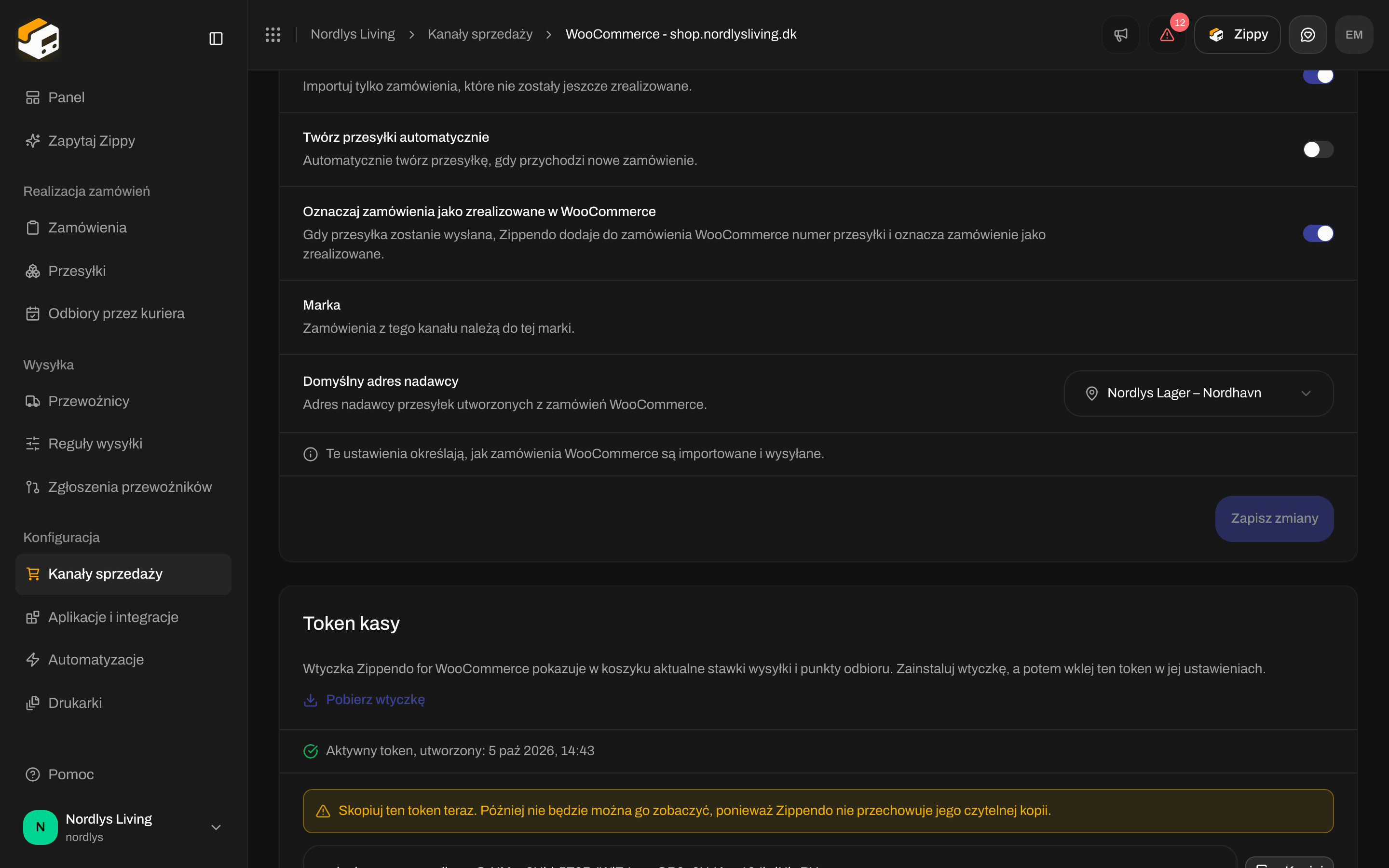Click the Przewoźnicy truck icon
The image size is (1389, 868).
coord(33,401)
